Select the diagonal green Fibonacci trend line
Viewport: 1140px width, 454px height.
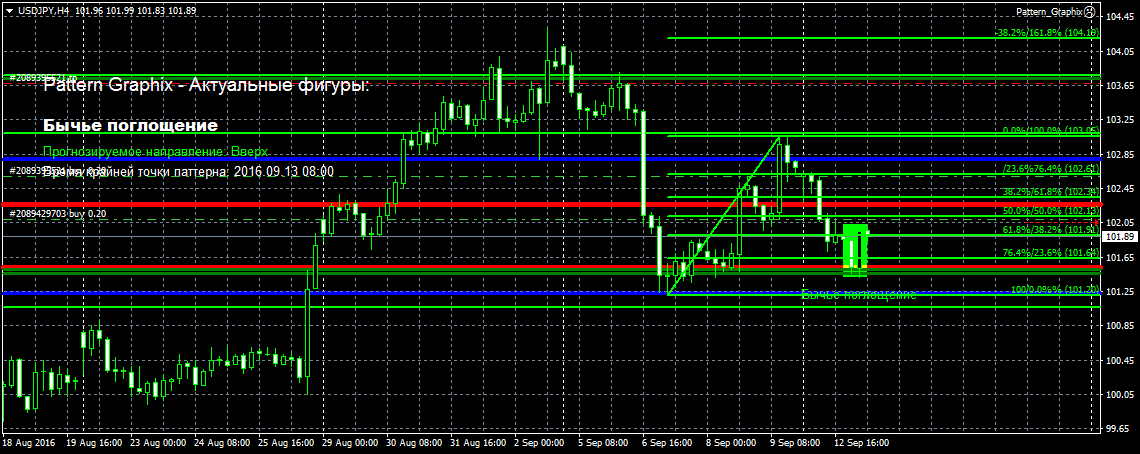(x=724, y=215)
